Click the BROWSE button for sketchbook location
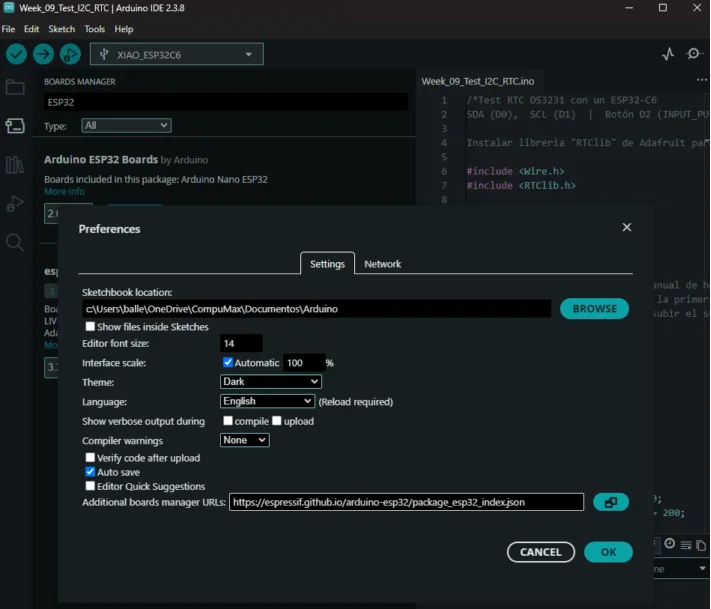 click(x=594, y=308)
